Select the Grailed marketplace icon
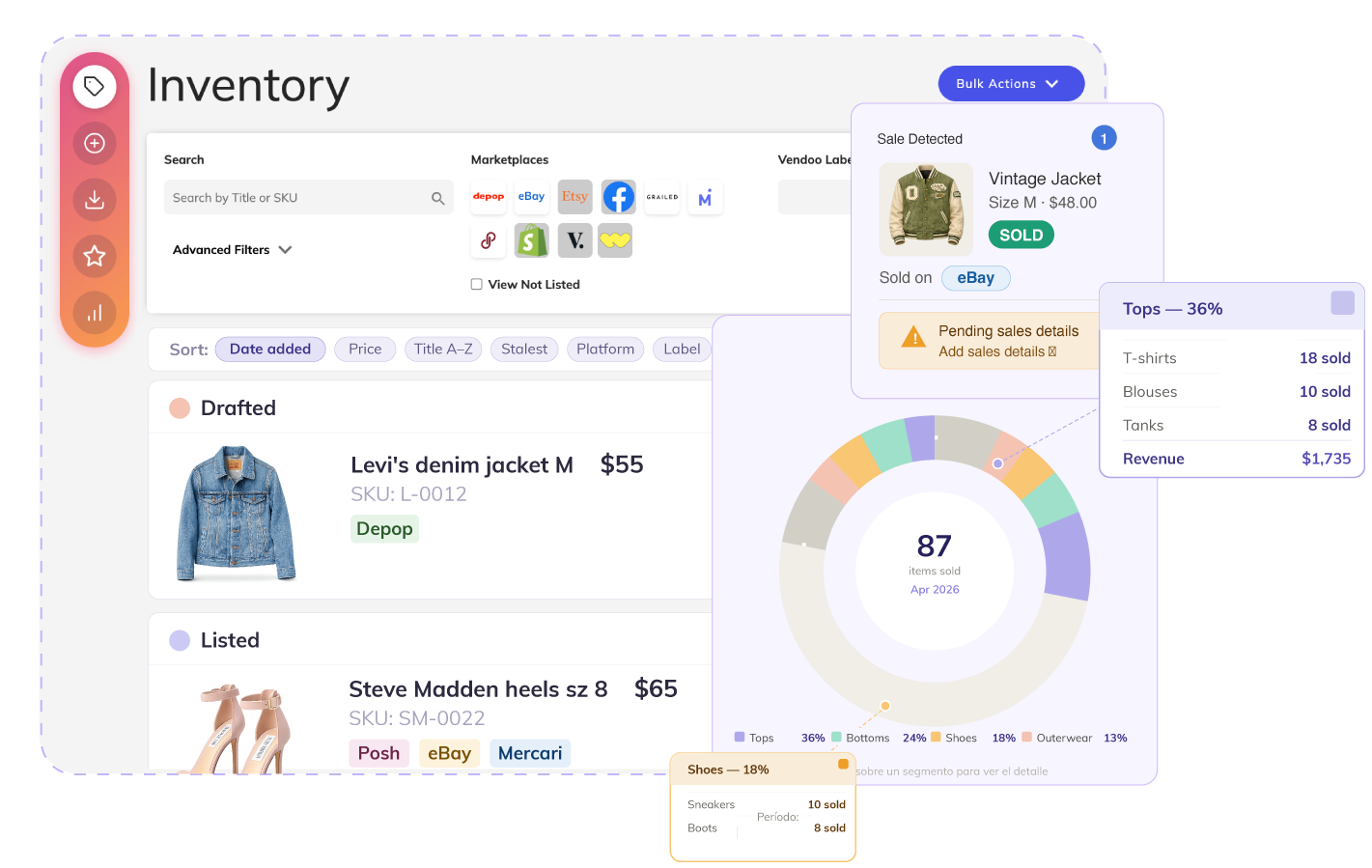Image resolution: width=1372 pixels, height=868 pixels. coord(662,197)
